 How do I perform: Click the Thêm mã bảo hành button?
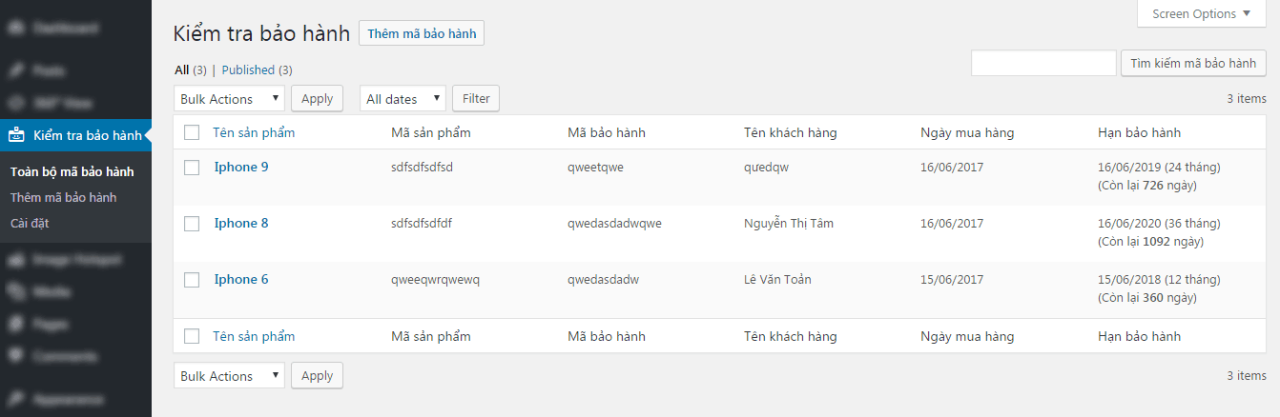421,34
